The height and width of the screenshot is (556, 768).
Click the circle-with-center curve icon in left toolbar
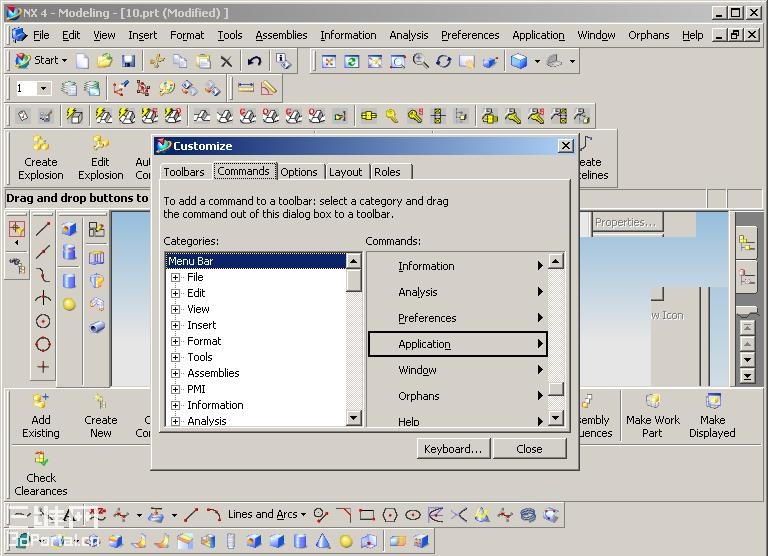click(x=43, y=321)
